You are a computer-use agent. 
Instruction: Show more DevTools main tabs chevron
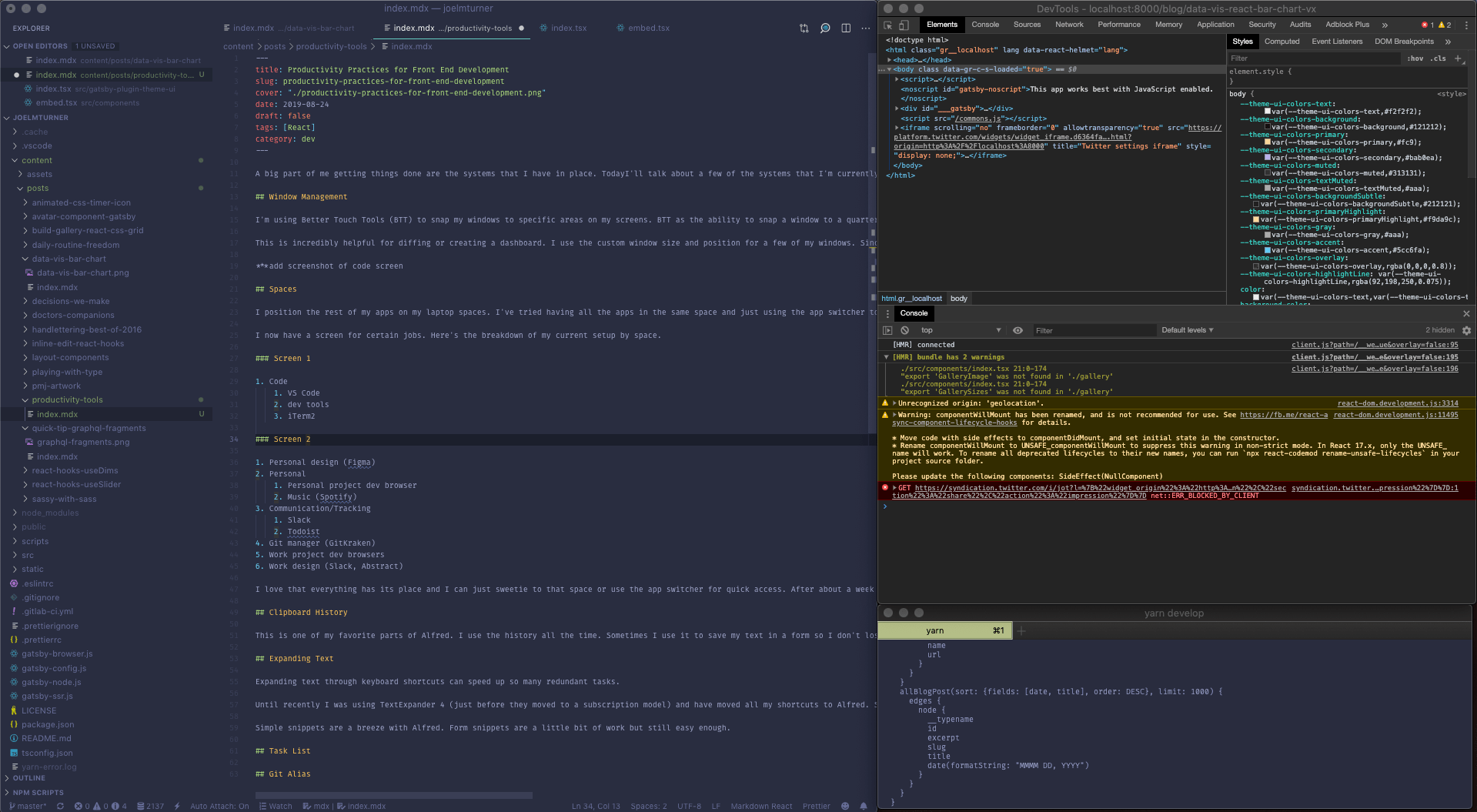point(1385,25)
